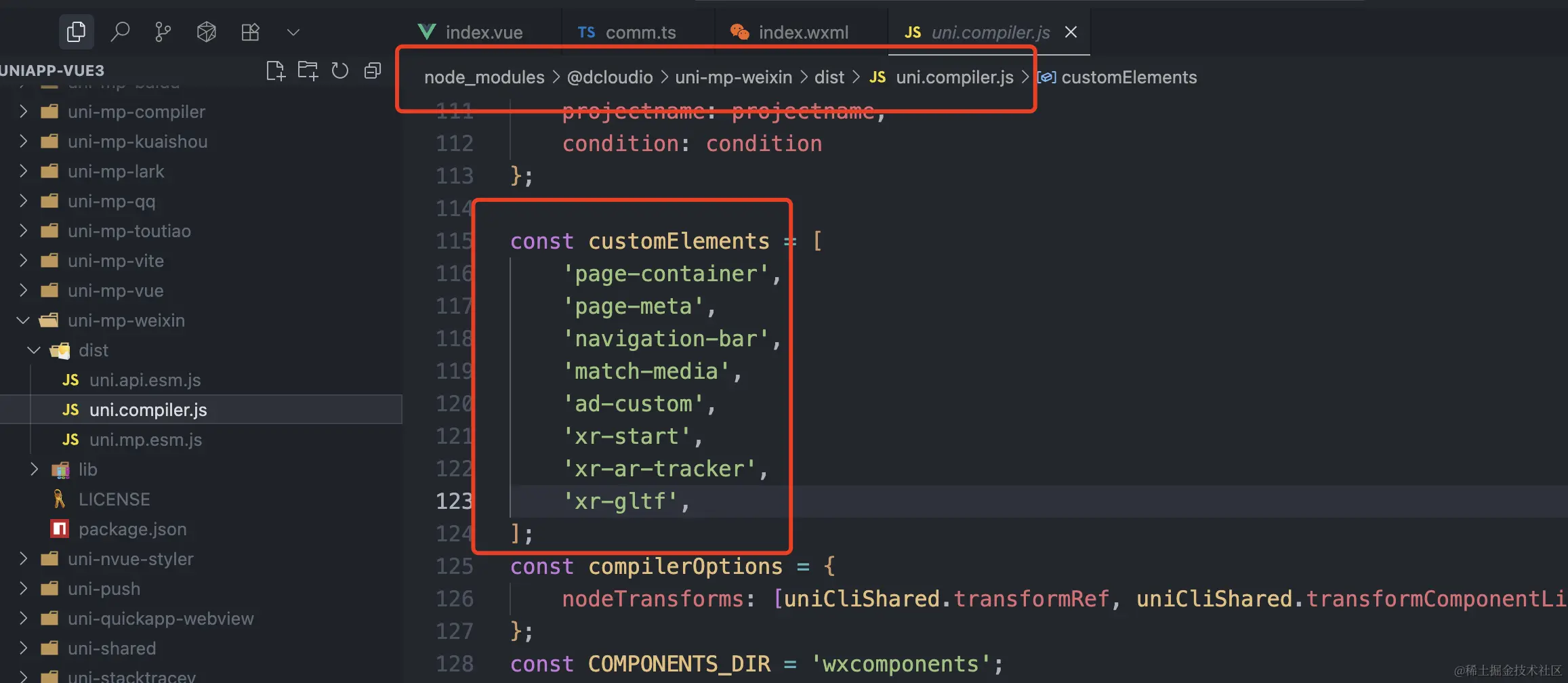Collapse all folders in explorer
Viewport: 1568px width, 683px height.
[373, 70]
